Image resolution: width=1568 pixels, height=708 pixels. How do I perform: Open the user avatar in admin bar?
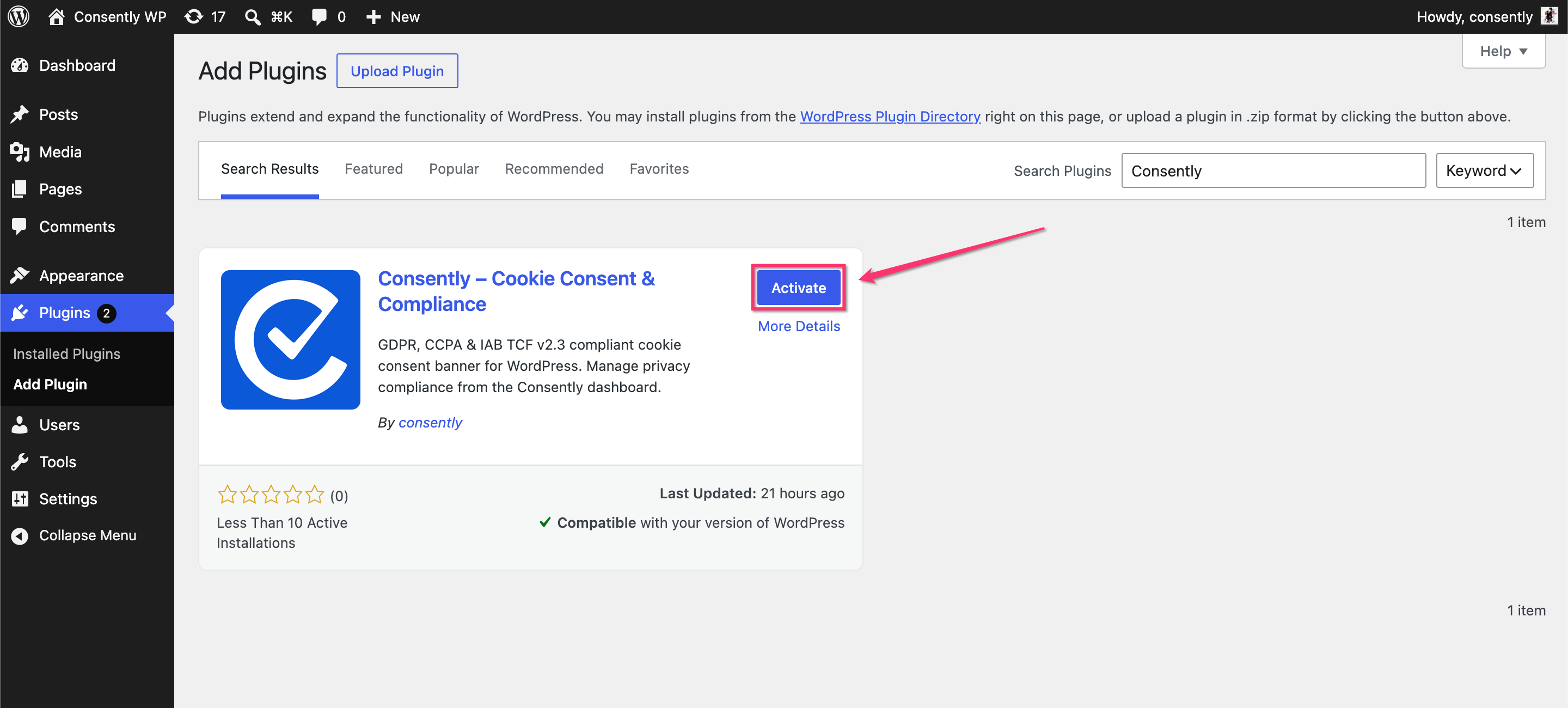coord(1548,16)
